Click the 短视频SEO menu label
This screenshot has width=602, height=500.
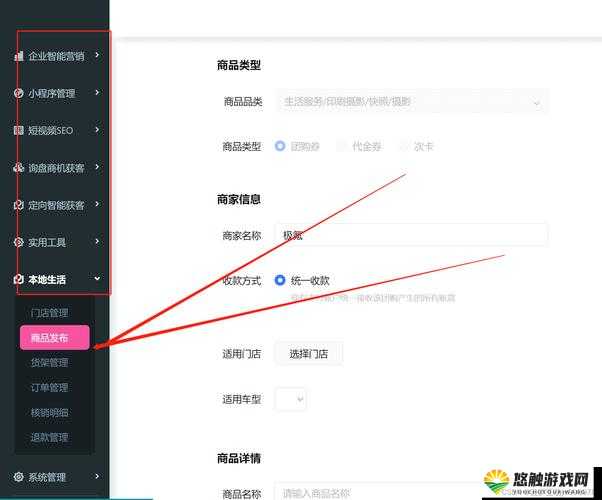pos(50,130)
